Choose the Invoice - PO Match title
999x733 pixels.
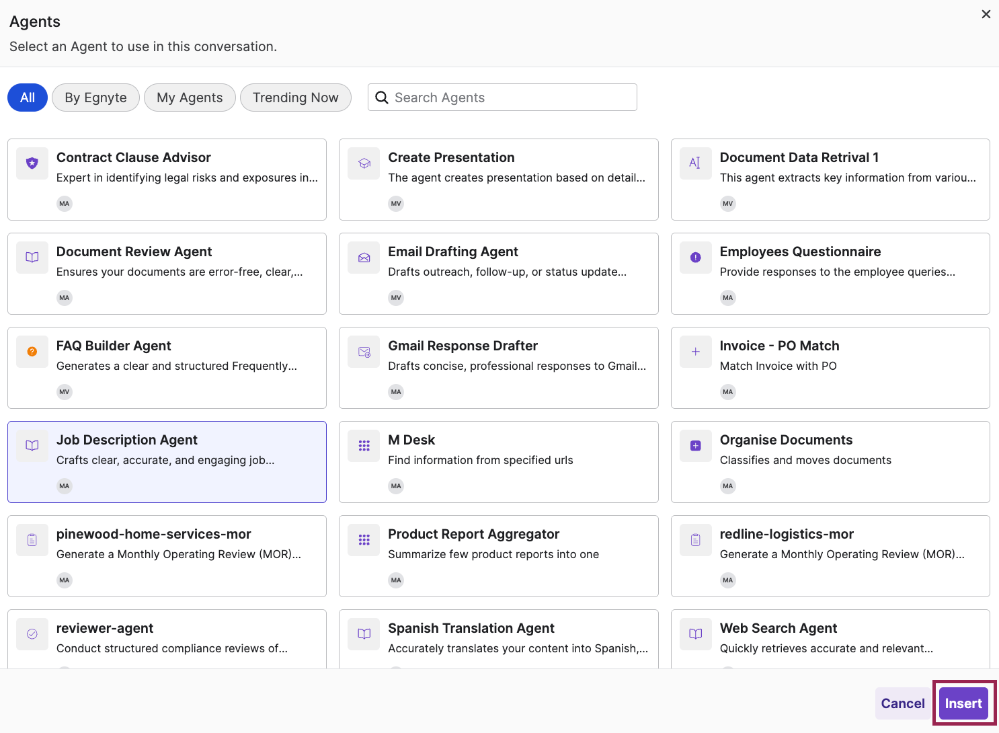tap(779, 345)
